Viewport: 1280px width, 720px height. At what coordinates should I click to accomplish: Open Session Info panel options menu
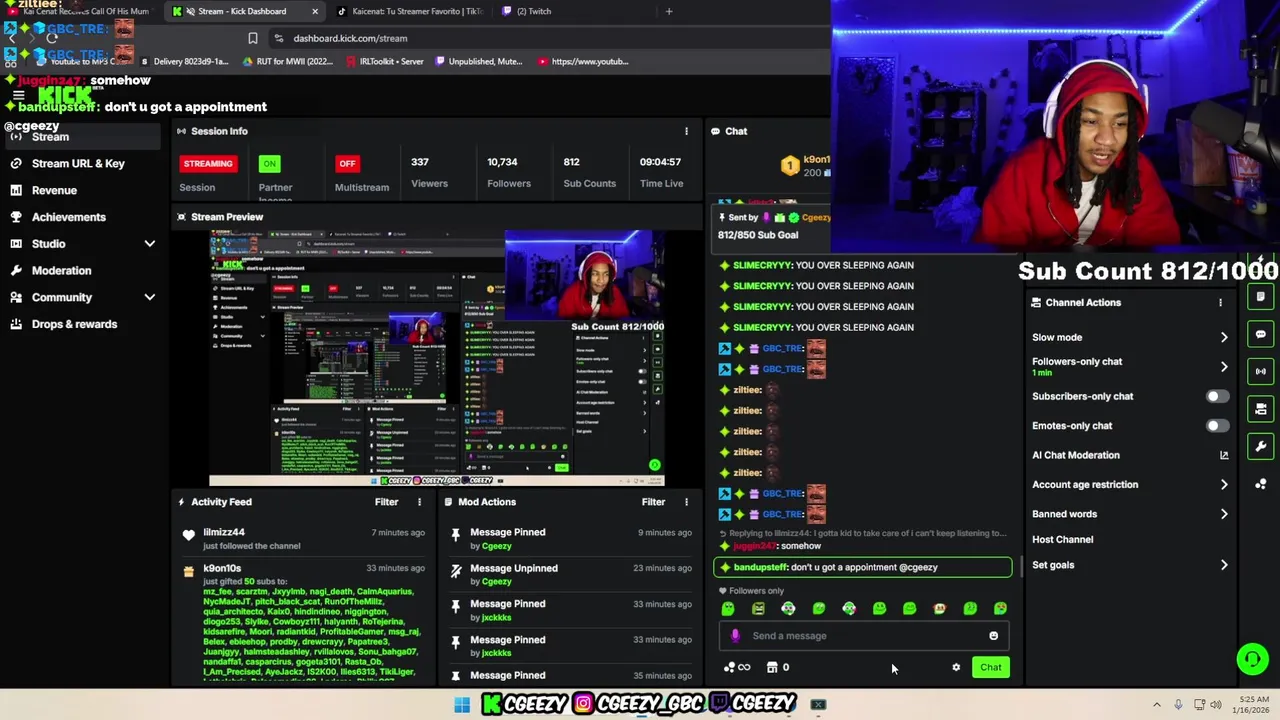[686, 131]
